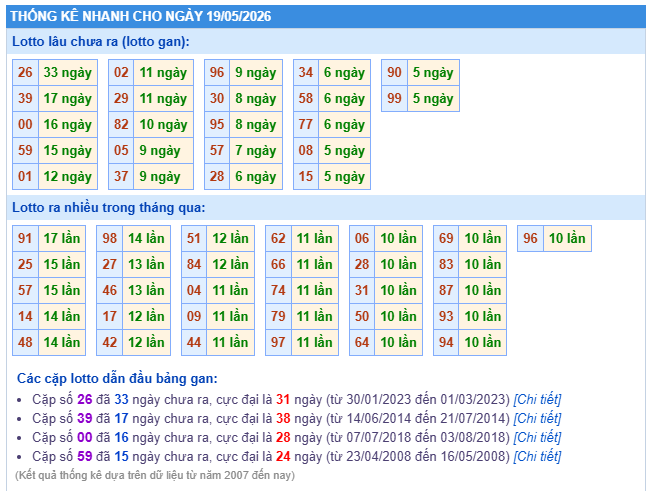
Task: Click frequent number 66
Action: tap(278, 265)
